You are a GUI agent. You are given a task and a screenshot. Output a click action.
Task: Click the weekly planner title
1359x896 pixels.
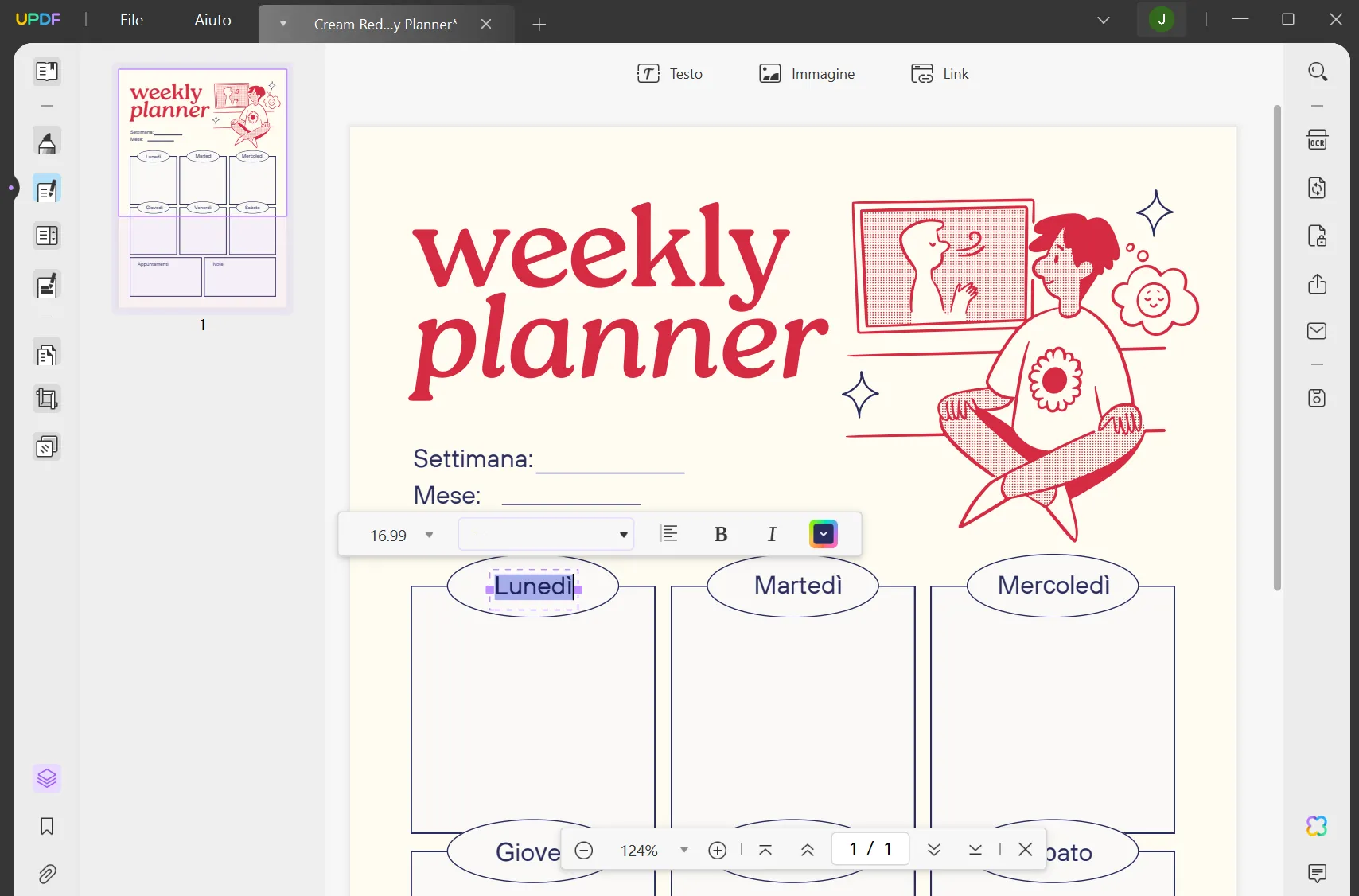[x=619, y=301]
